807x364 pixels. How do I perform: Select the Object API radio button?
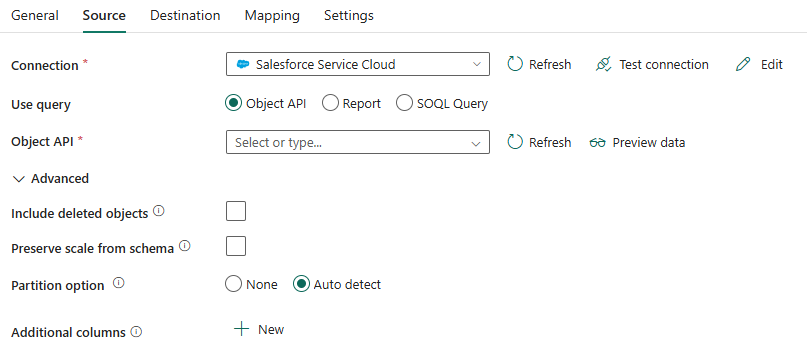[x=234, y=103]
